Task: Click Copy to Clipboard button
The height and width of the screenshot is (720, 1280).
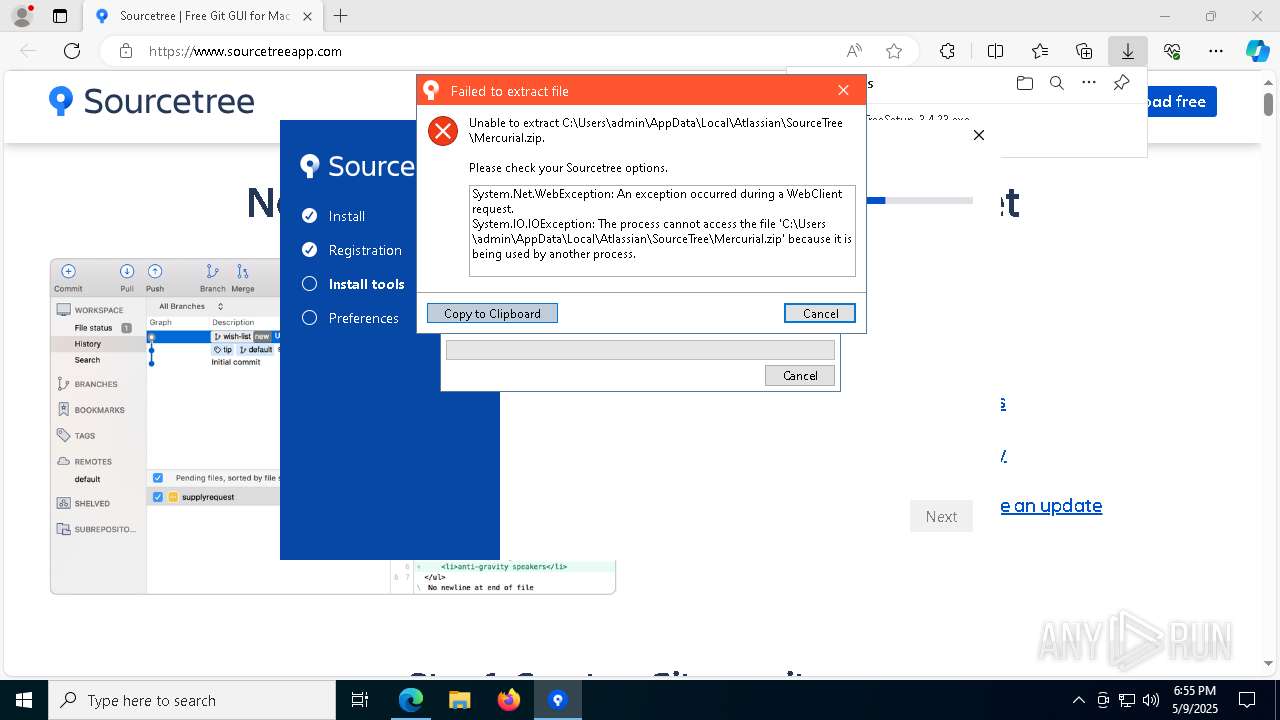Action: [x=492, y=313]
